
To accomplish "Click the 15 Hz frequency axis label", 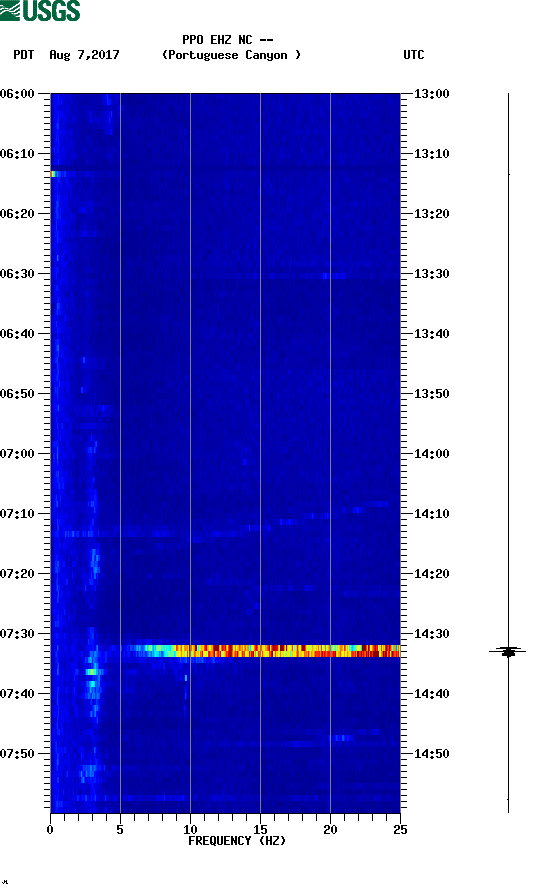I will (x=260, y=830).
